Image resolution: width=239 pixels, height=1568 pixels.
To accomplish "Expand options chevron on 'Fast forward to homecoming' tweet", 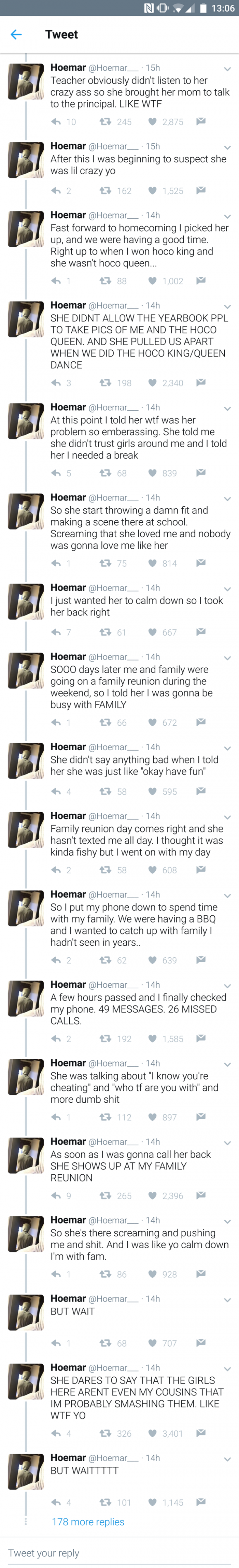I will click(x=227, y=217).
